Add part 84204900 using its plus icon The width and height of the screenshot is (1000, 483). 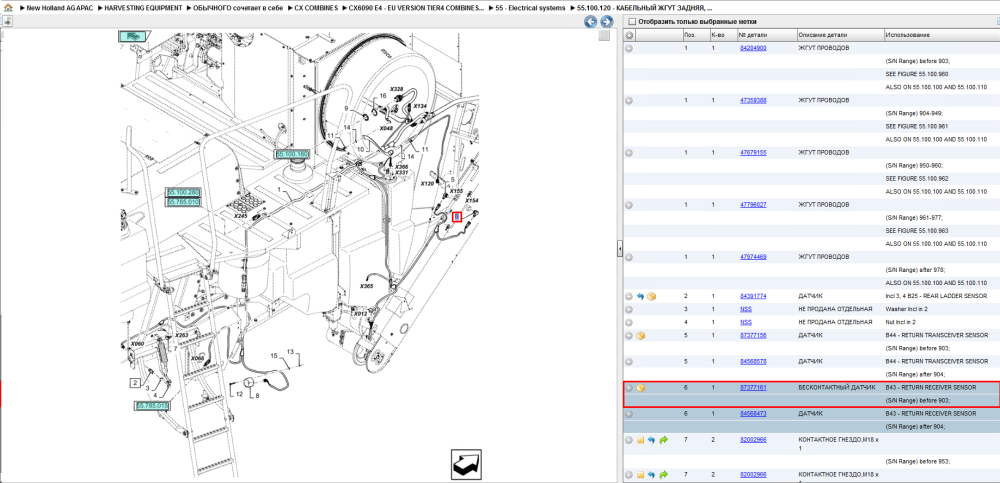tap(629, 48)
